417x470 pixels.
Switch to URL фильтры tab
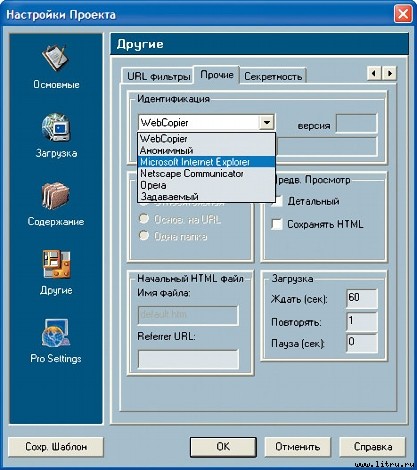(x=158, y=76)
